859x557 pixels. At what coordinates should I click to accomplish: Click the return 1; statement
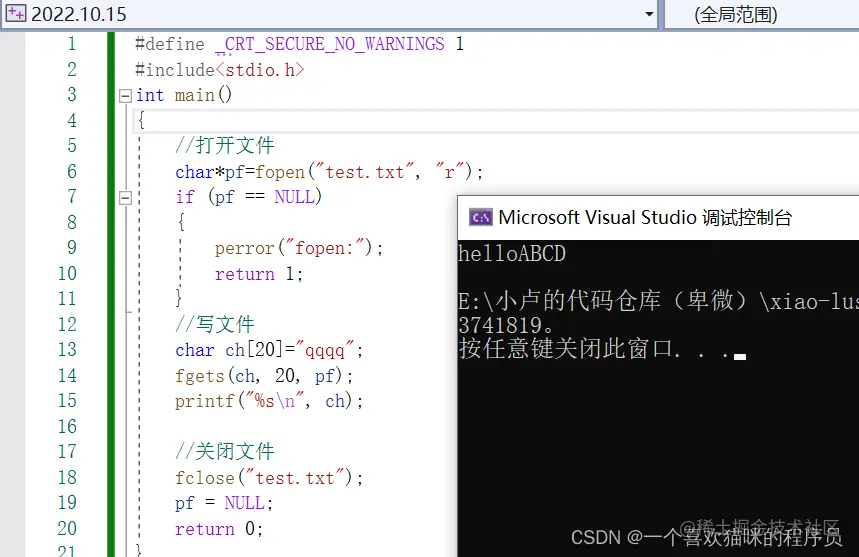[259, 274]
